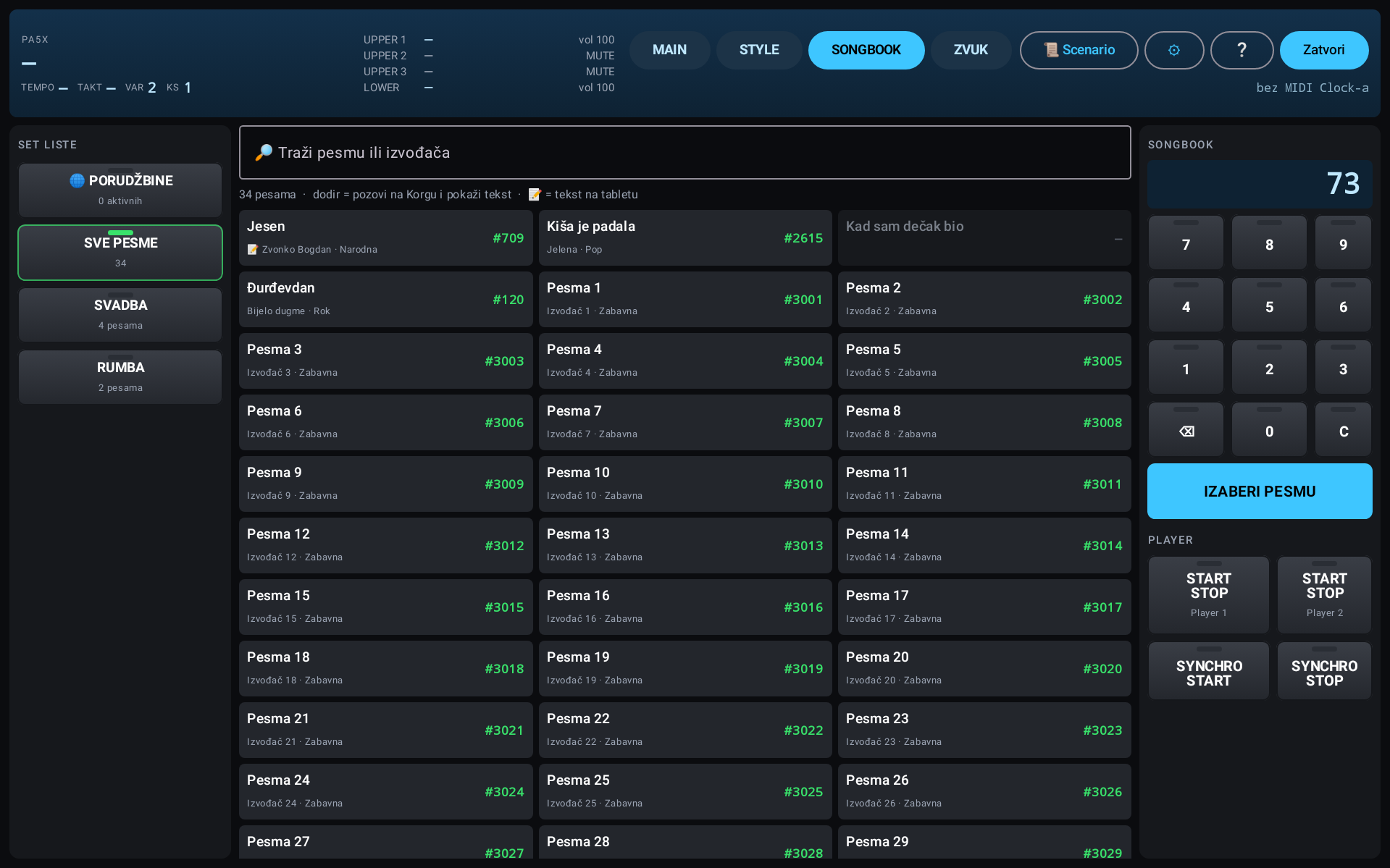Viewport: 1390px width, 868px height.
Task: Toggle Start Stop for Player 1
Action: pos(1208,595)
